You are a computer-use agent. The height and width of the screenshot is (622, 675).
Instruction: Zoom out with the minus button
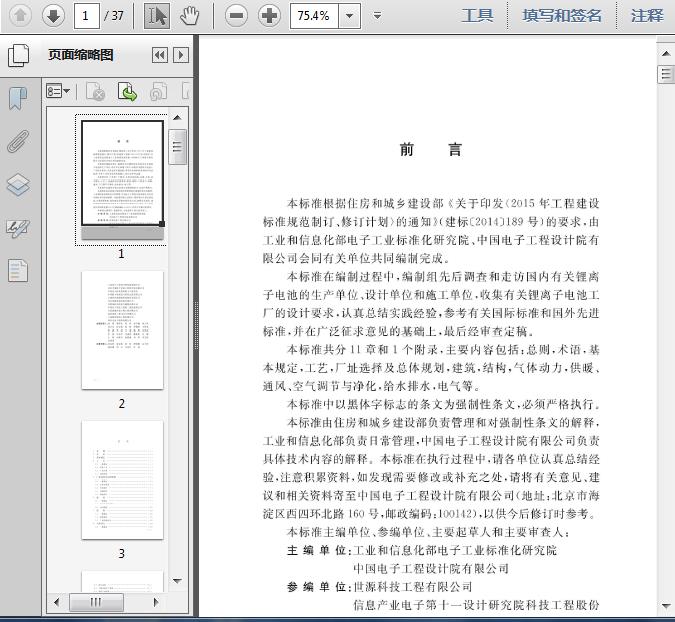click(x=236, y=15)
